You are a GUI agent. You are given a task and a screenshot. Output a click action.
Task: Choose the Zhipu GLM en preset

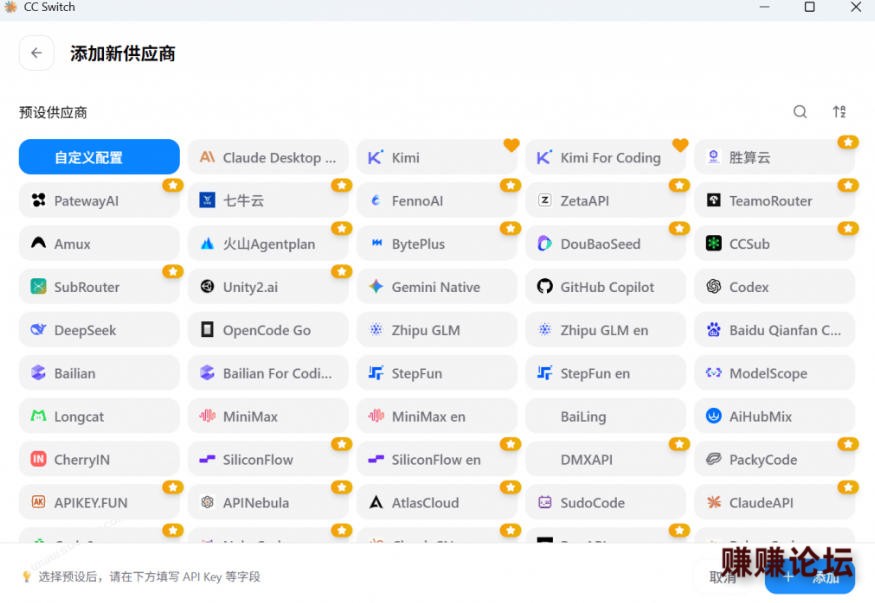point(605,330)
